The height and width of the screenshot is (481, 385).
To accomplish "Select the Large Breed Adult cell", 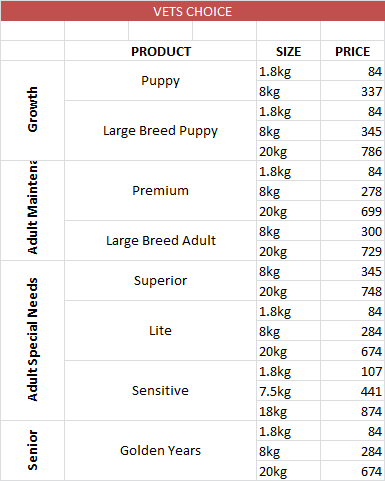I will (x=161, y=241).
